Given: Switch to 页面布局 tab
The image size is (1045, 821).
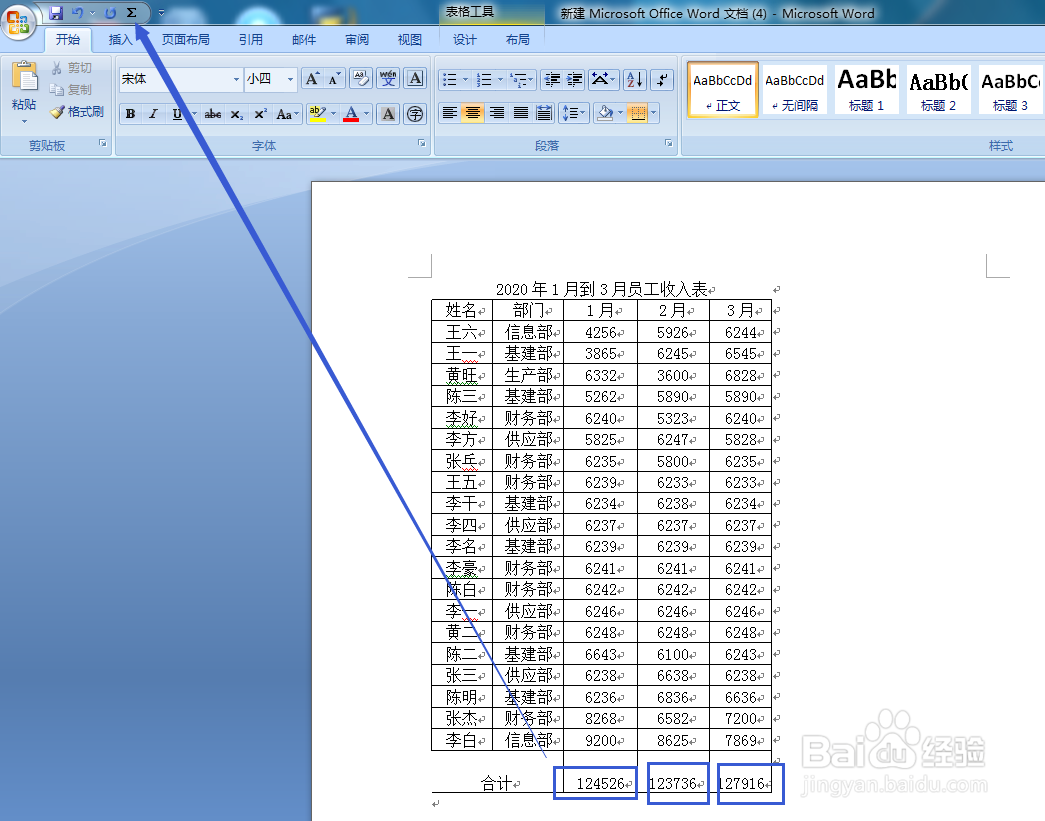Looking at the screenshot, I should [x=186, y=40].
